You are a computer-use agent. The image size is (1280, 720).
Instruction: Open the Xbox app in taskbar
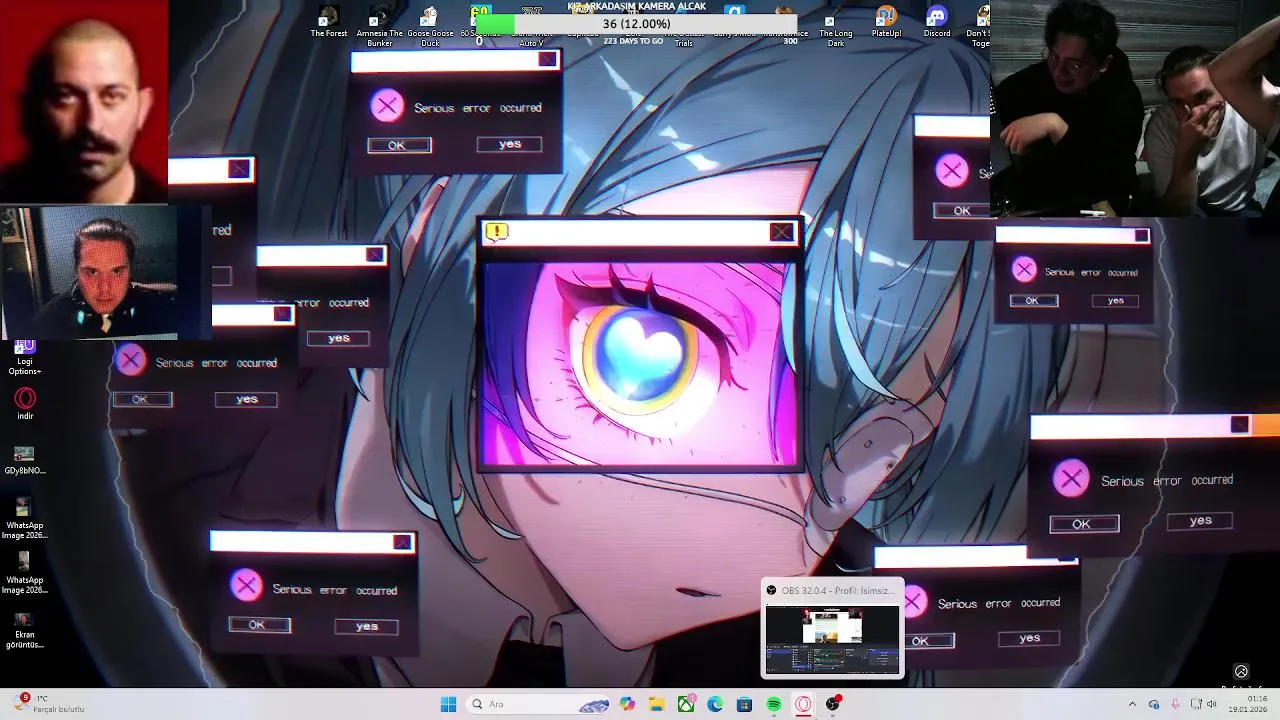[x=686, y=704]
